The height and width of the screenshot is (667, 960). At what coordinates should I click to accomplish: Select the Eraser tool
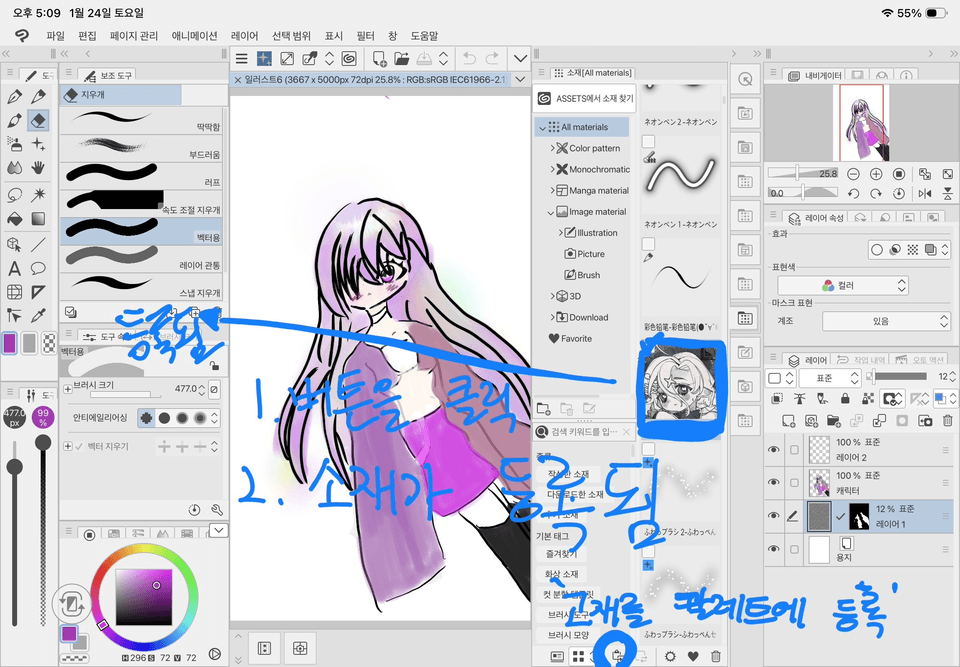(39, 120)
